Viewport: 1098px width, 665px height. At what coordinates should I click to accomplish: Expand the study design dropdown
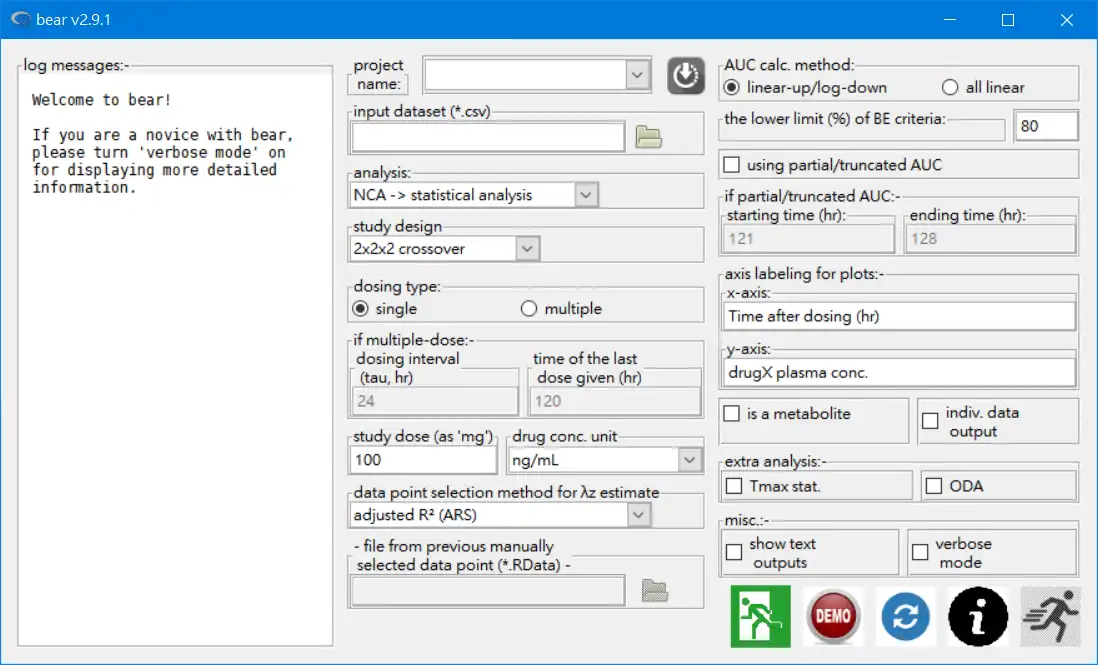tap(527, 248)
